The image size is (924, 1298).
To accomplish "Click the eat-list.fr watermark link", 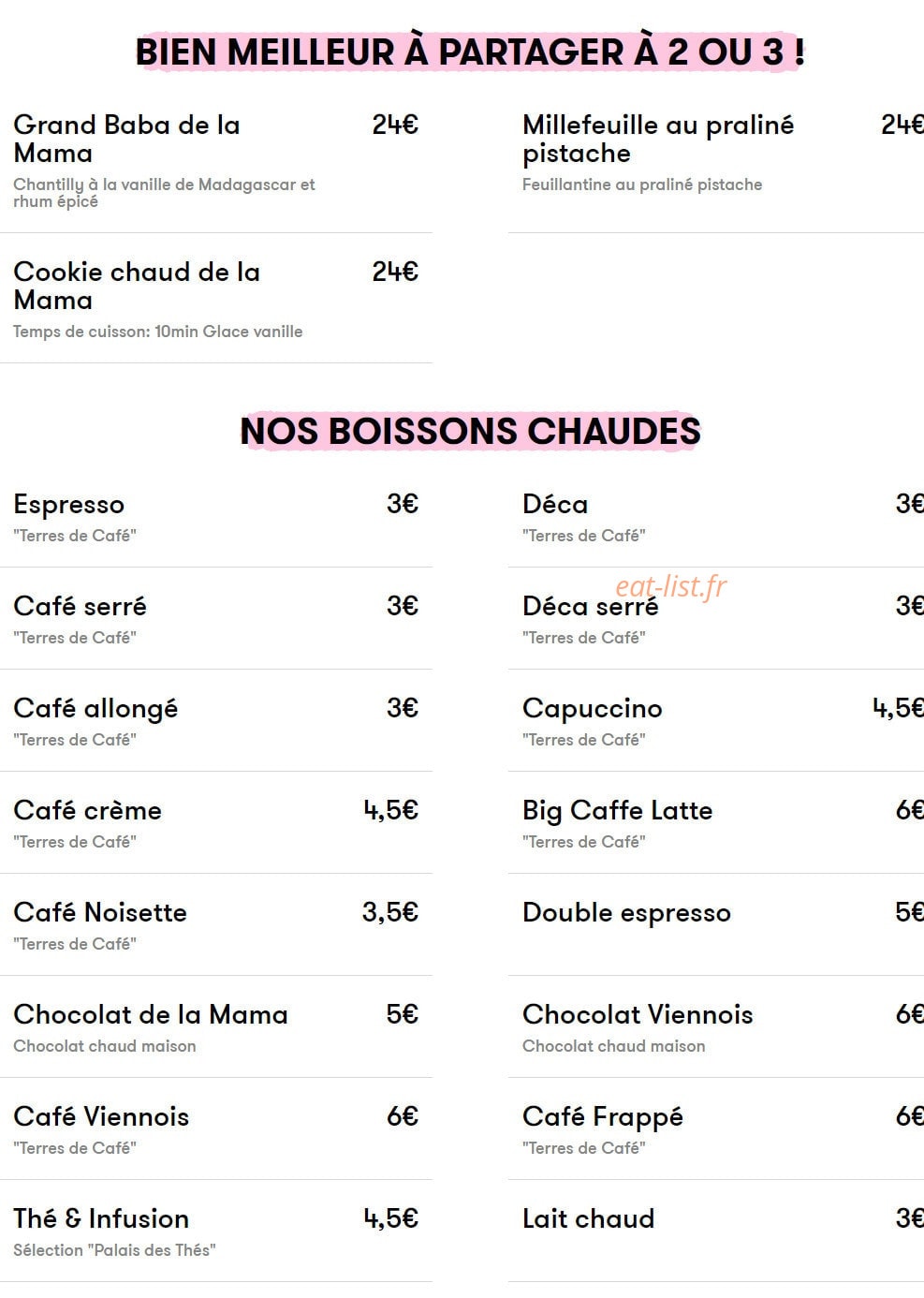I will 671,586.
